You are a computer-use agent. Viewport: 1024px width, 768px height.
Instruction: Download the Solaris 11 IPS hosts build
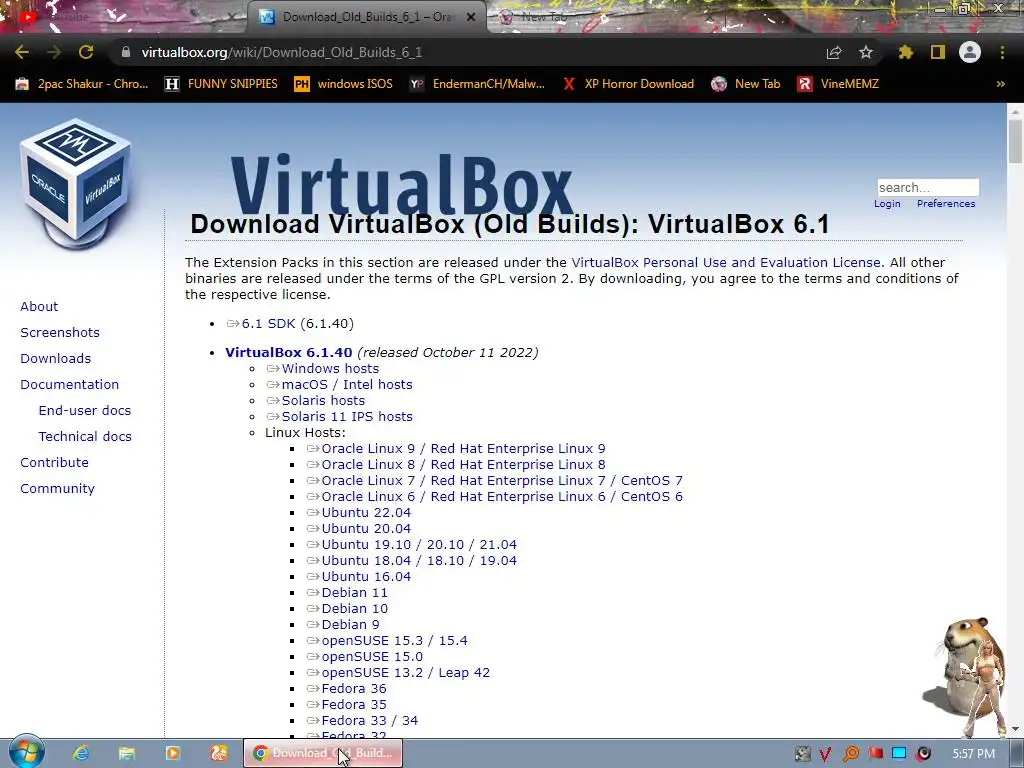coord(347,417)
